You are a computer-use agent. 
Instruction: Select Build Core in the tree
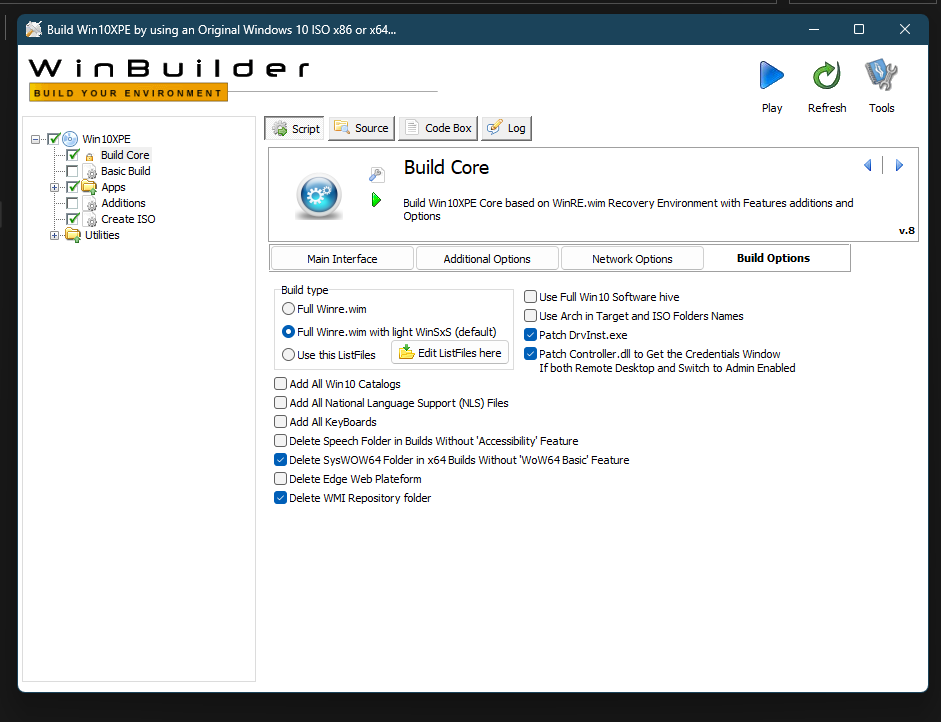point(125,155)
